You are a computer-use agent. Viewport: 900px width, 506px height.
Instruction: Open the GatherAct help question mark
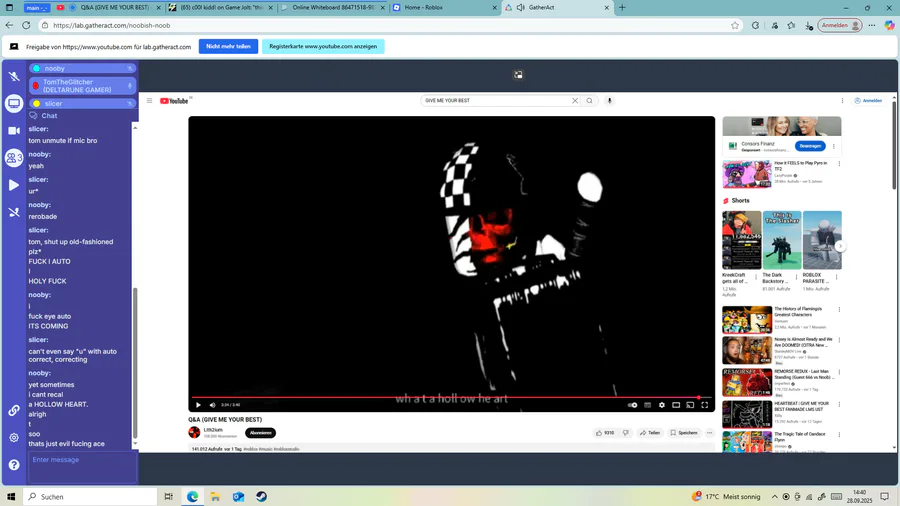click(14, 465)
